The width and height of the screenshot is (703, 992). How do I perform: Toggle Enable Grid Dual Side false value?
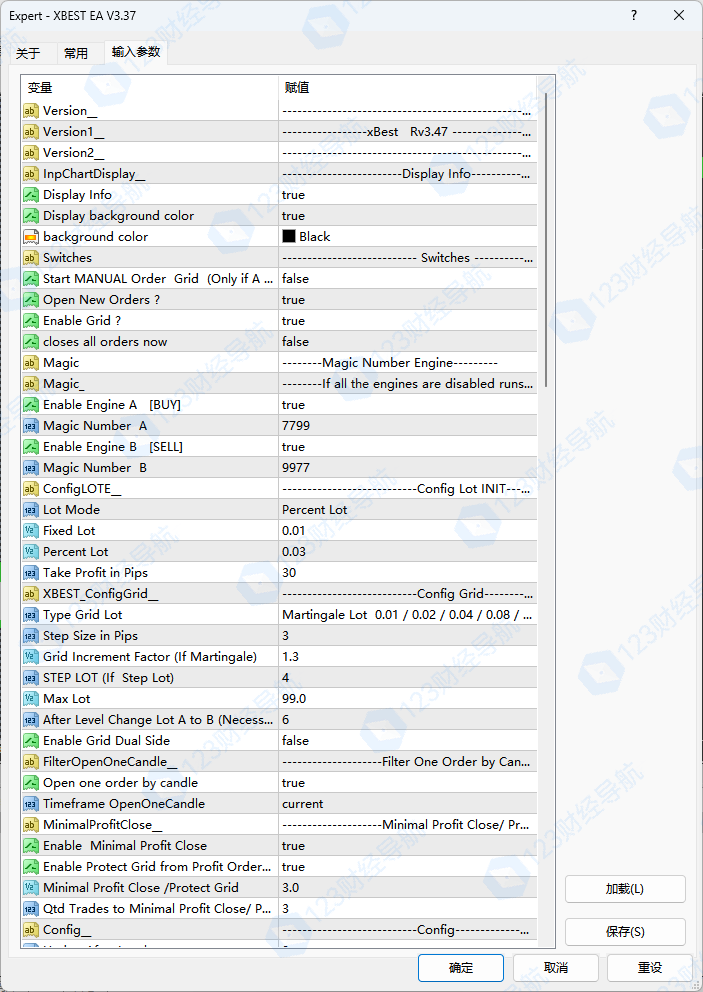pos(407,741)
